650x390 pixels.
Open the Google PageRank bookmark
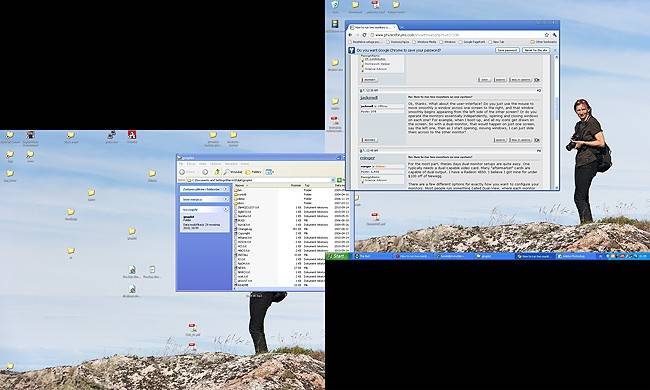[x=472, y=42]
